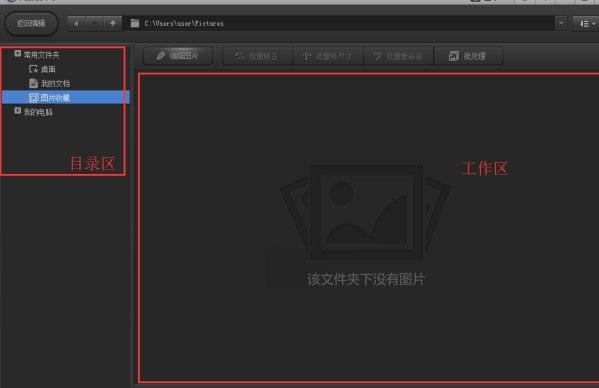This screenshot has height=388, width=599.
Task: Go up one folder level
Action: pyautogui.click(x=113, y=24)
